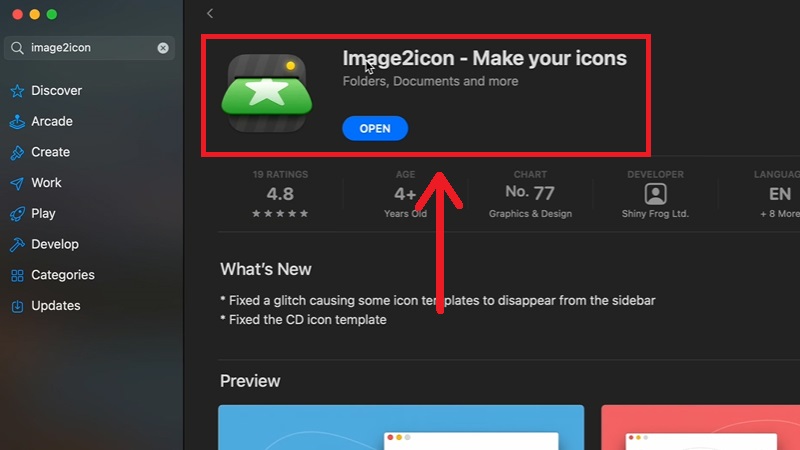This screenshot has height=450, width=800.
Task: Click the Categories grid icon
Action: coord(17,276)
